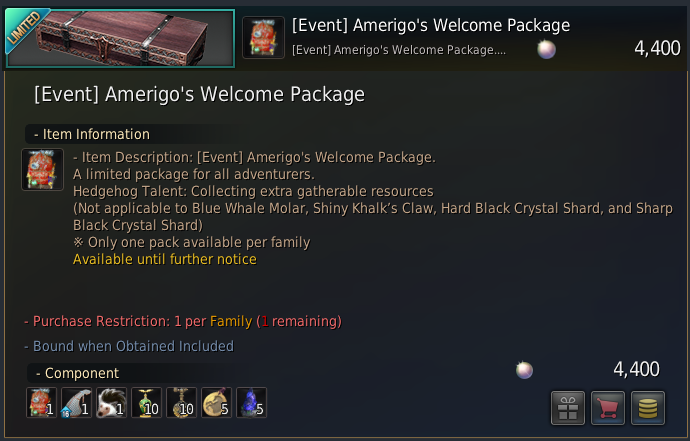Screen dimensions: 690x441
Task: Select the fishing net component icon
Action: 77,402
